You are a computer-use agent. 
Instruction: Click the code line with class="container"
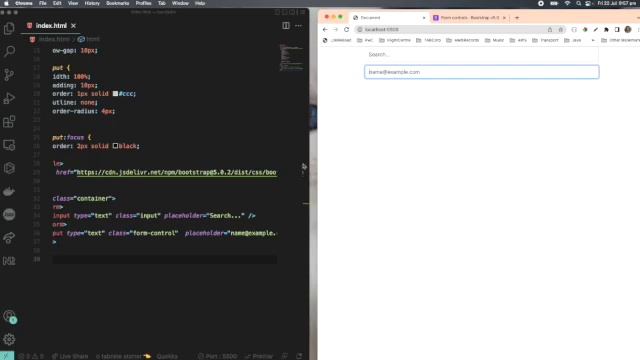[x=84, y=198]
